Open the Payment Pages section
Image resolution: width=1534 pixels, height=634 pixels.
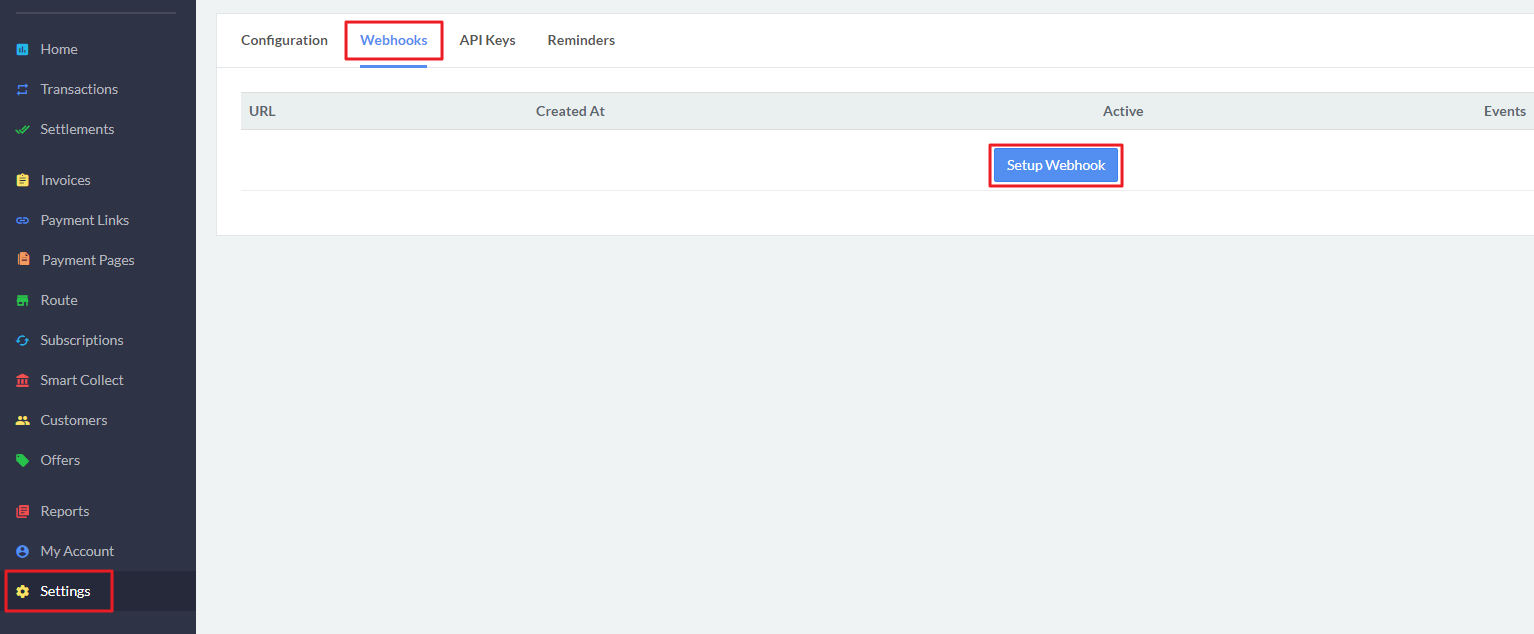(88, 260)
